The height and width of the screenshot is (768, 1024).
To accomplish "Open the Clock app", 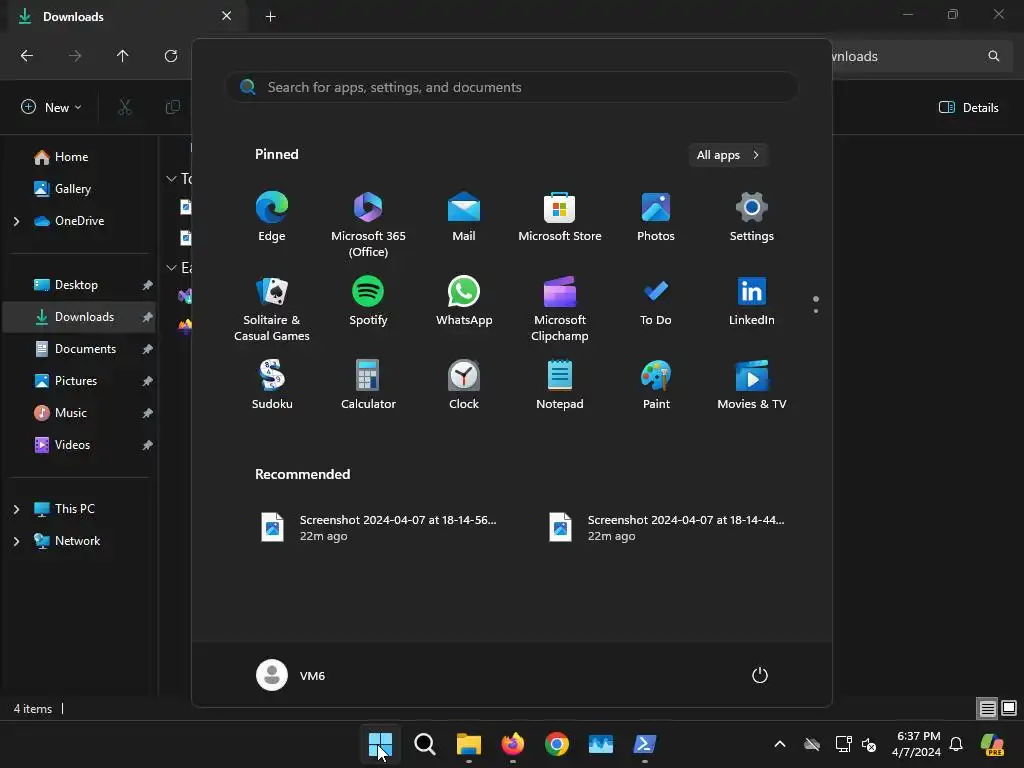I will pyautogui.click(x=464, y=385).
